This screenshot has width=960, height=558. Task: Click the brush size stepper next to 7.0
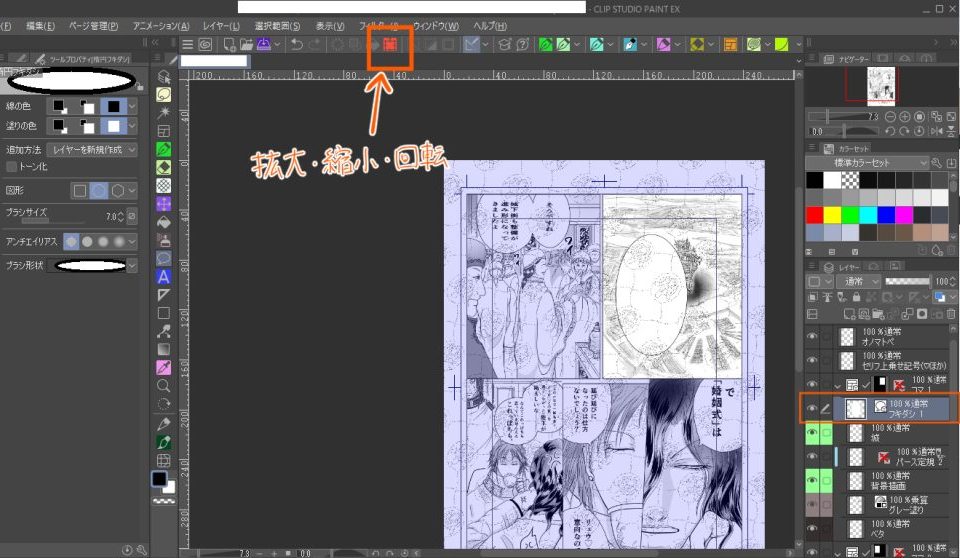coord(120,216)
